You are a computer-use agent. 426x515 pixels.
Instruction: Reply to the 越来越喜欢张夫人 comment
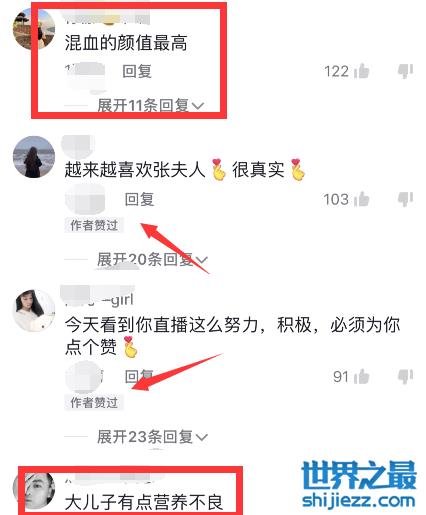(x=139, y=199)
